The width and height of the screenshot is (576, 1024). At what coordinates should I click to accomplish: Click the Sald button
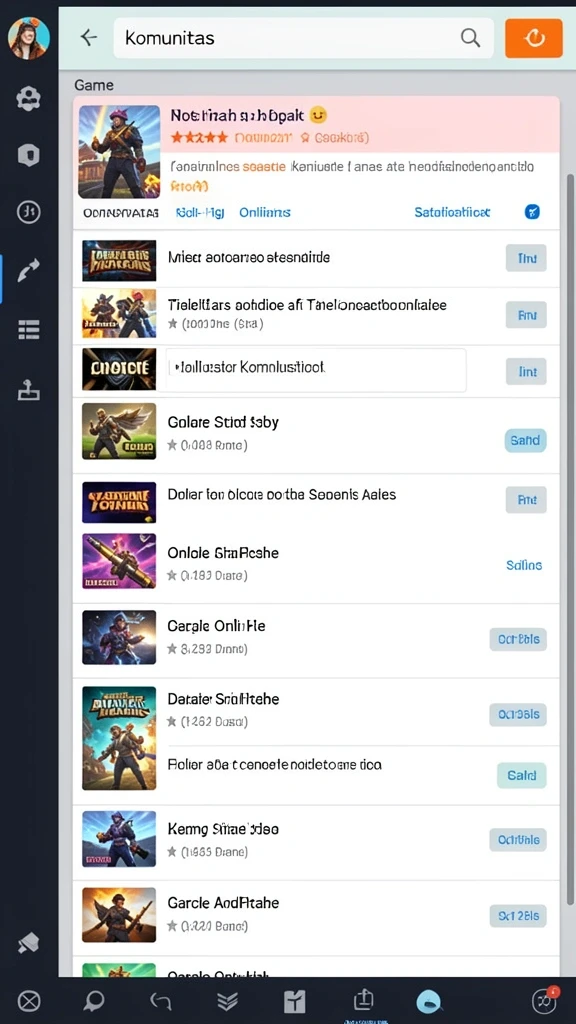[522, 775]
